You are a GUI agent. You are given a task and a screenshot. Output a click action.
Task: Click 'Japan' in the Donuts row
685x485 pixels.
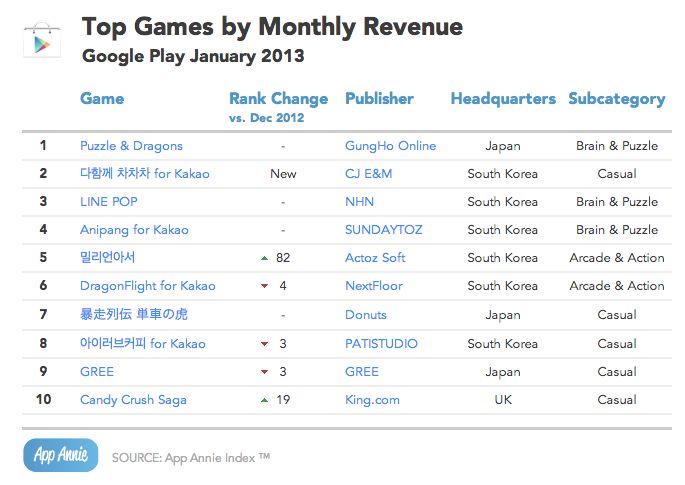(x=503, y=315)
